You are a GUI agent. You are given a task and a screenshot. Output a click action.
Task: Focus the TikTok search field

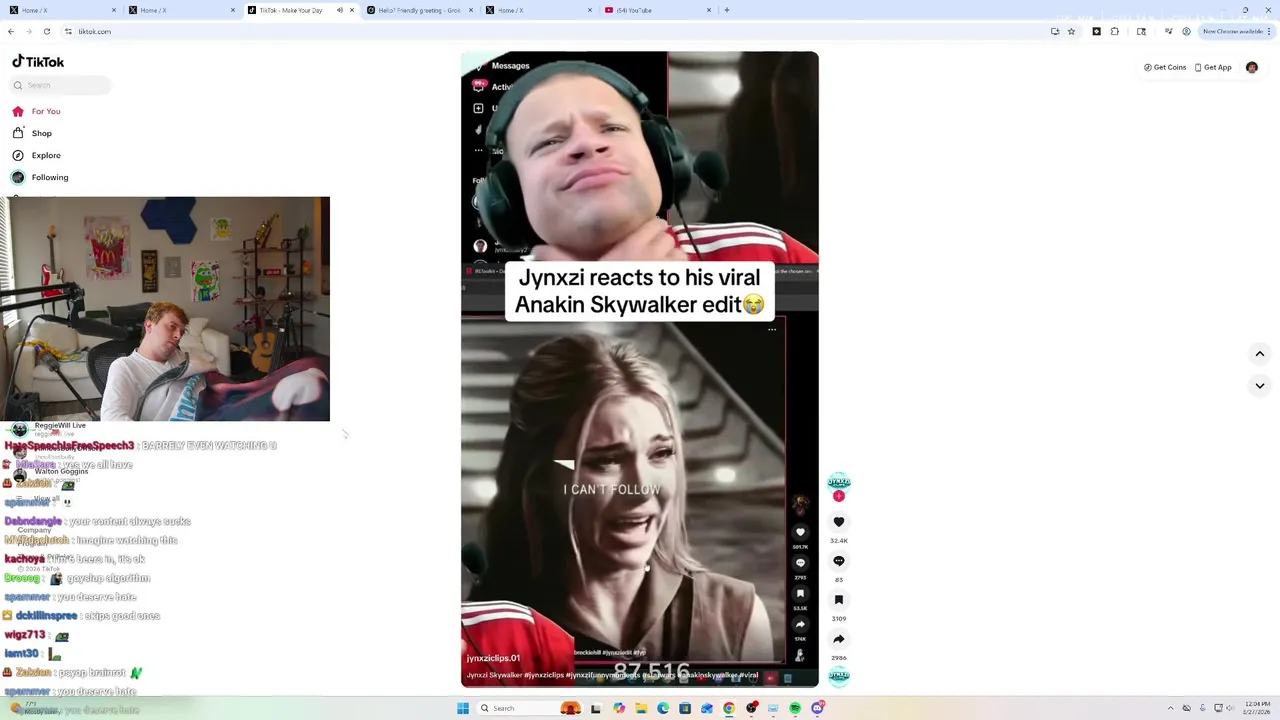coord(60,85)
